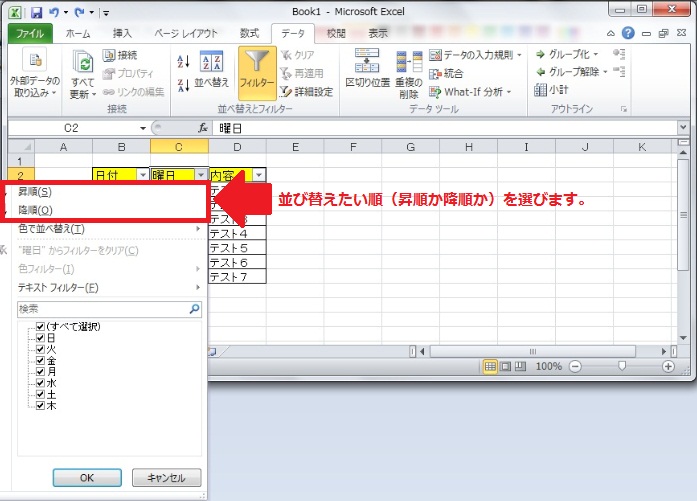Open the 日付 column filter dropdown
The height and width of the screenshot is (501, 697).
point(143,175)
